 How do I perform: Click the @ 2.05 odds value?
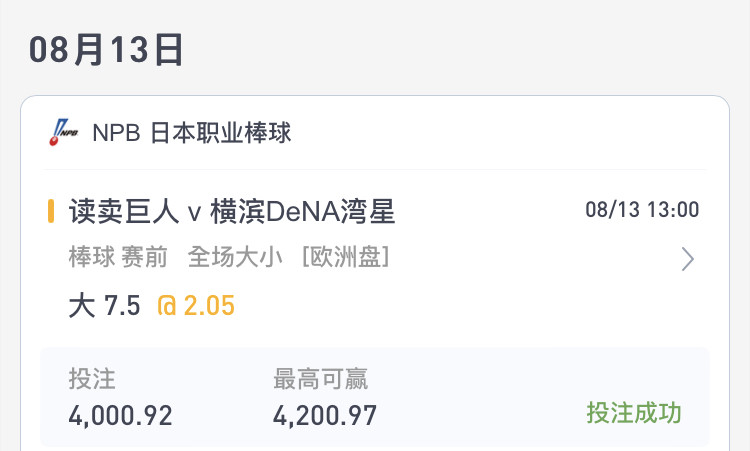[196, 305]
